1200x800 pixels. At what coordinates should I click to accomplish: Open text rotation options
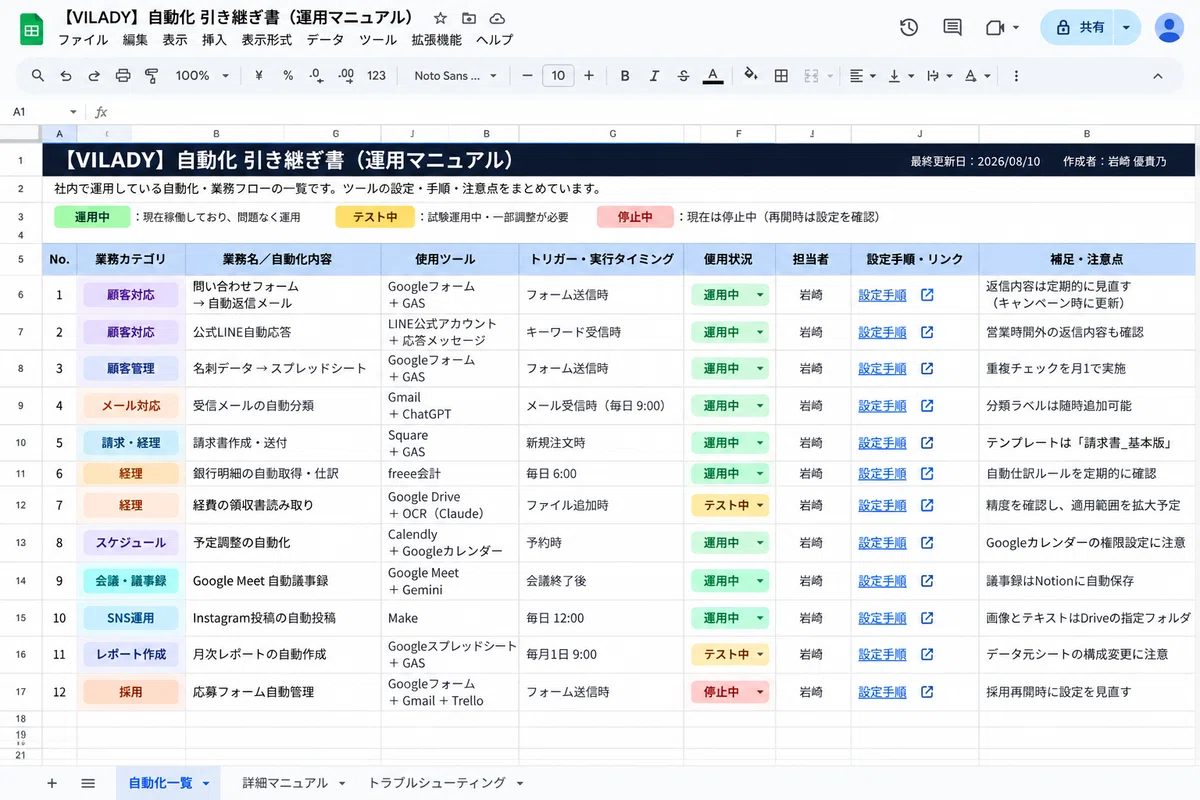coord(976,76)
